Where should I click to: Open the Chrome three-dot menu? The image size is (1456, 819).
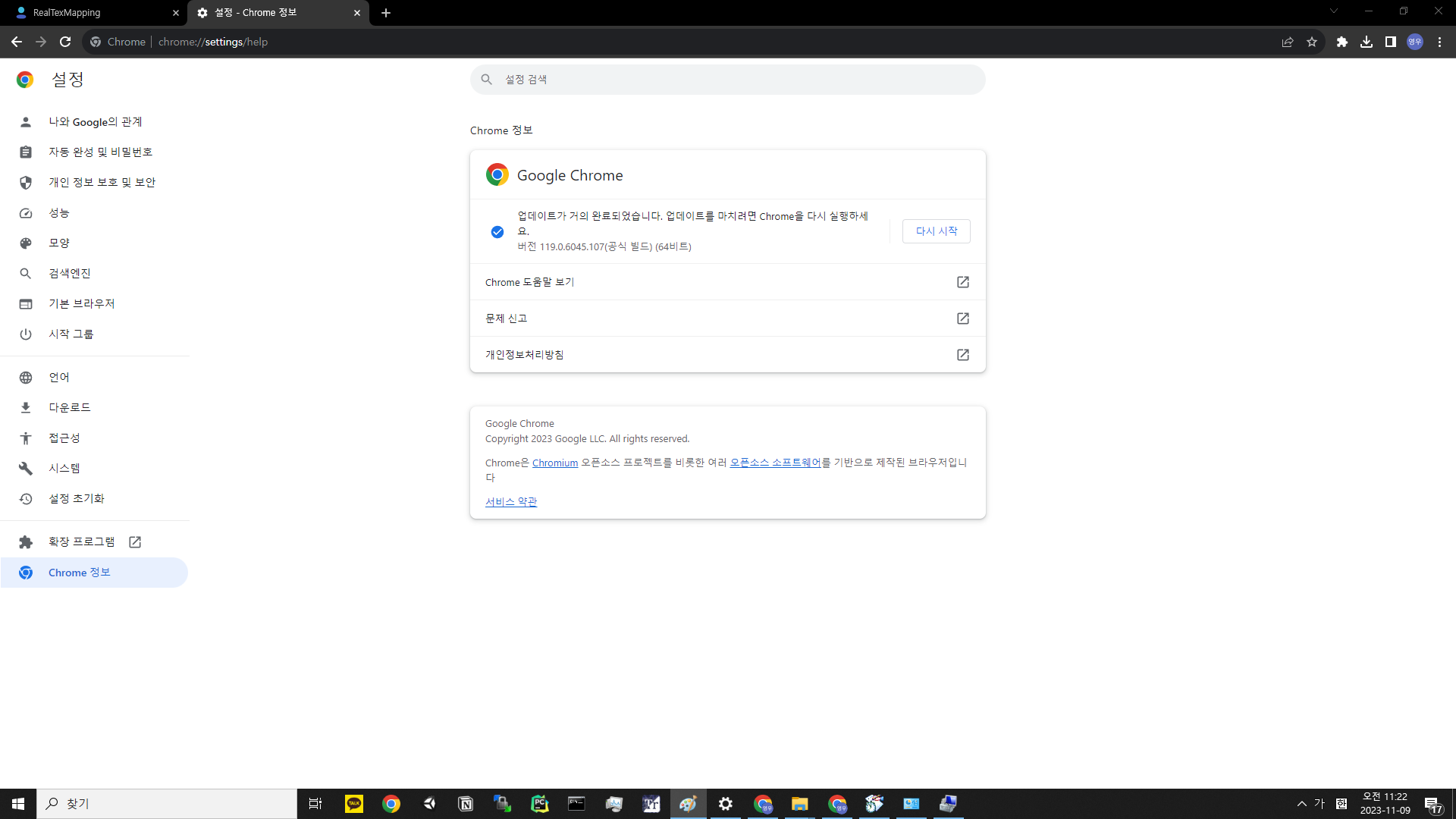1439,42
